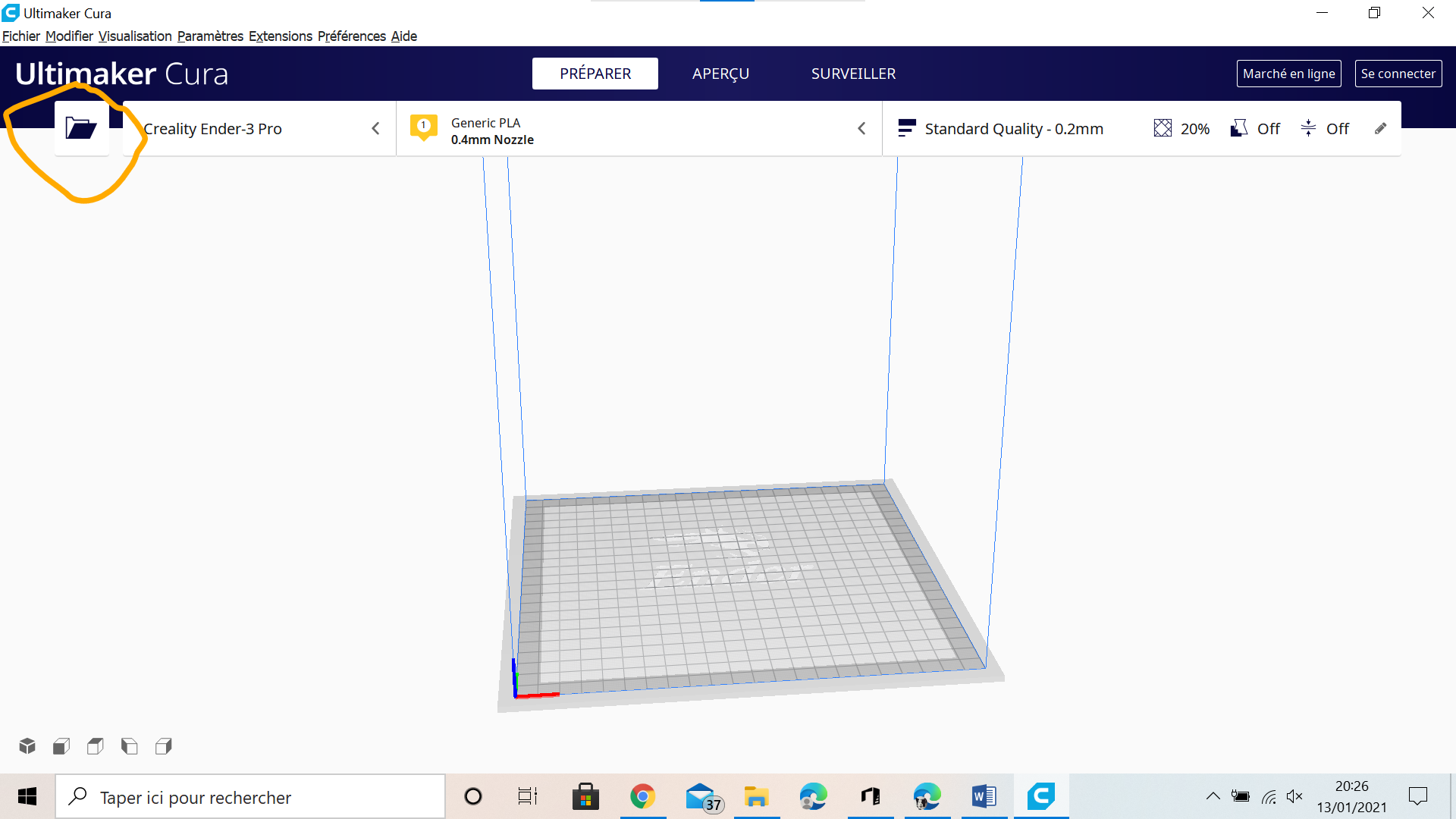Click the Se connecter button
Viewport: 1456px width, 819px height.
(x=1398, y=74)
